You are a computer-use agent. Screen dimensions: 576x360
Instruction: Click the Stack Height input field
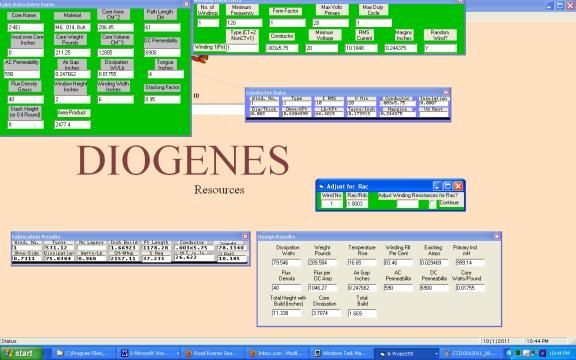[25, 125]
